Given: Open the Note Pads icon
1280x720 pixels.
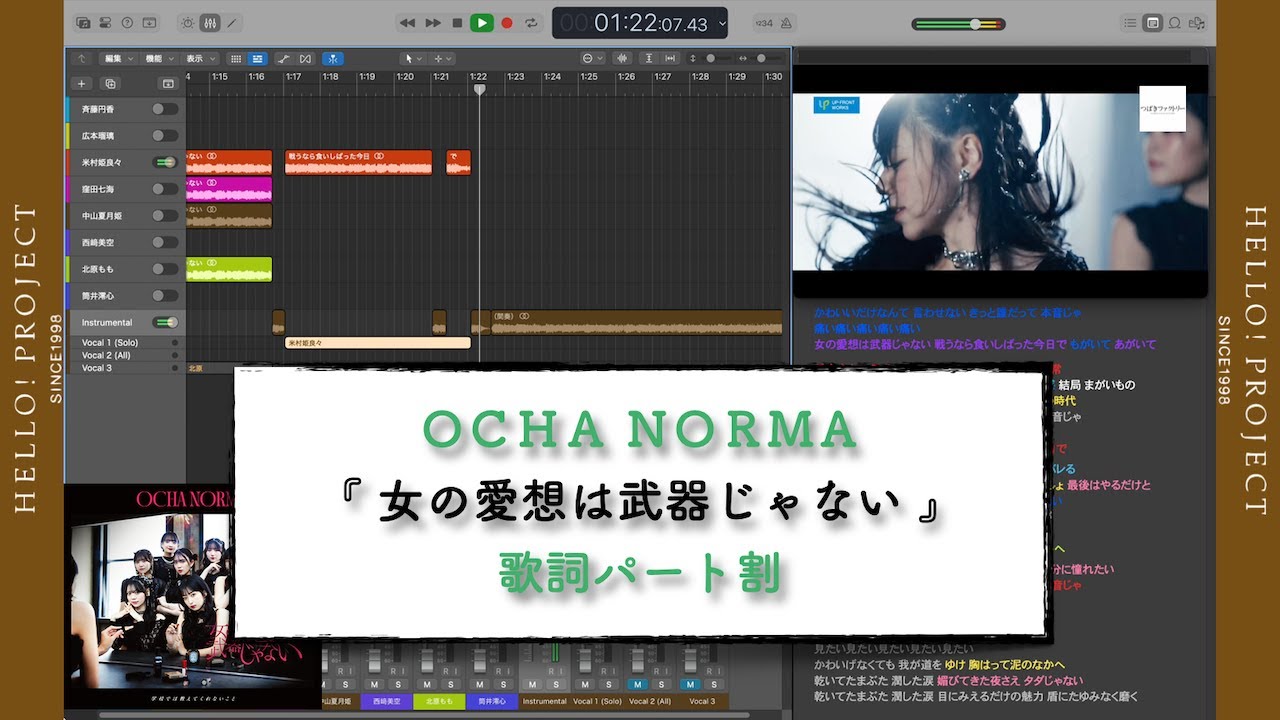Looking at the screenshot, I should [1152, 22].
